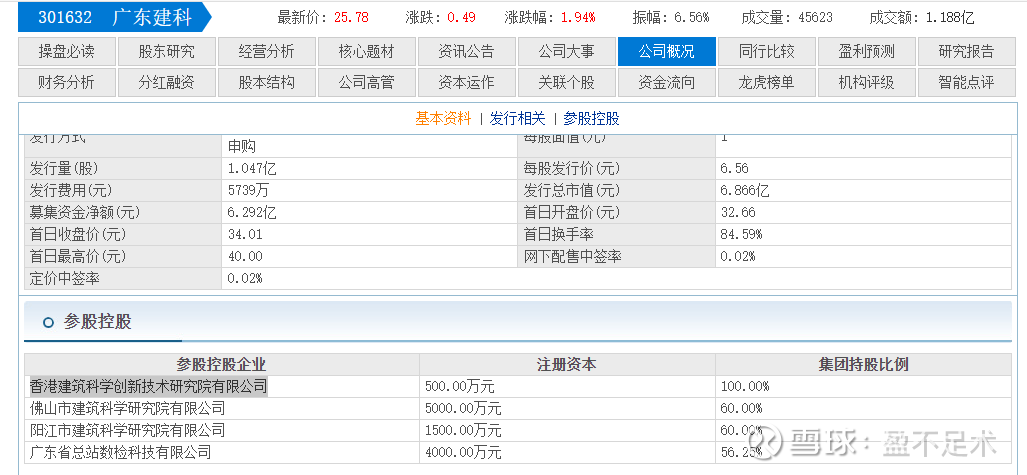Click the circle bullet icon beside 参股控股 heading
Viewport: 1027px width, 475px height.
point(48,322)
